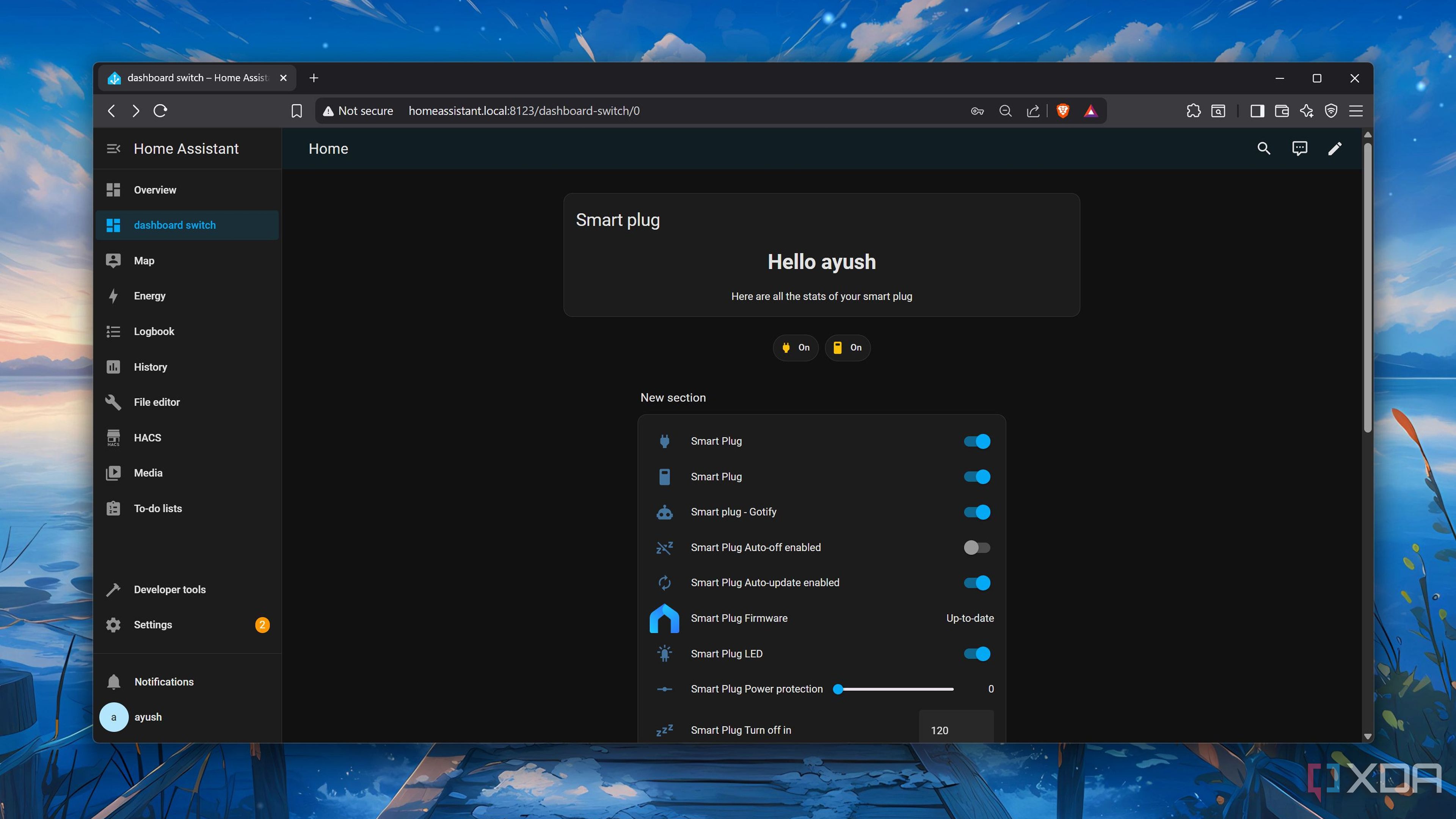The image size is (1456, 819).
Task: Go to Settings with 2 pending updates
Action: (x=187, y=624)
